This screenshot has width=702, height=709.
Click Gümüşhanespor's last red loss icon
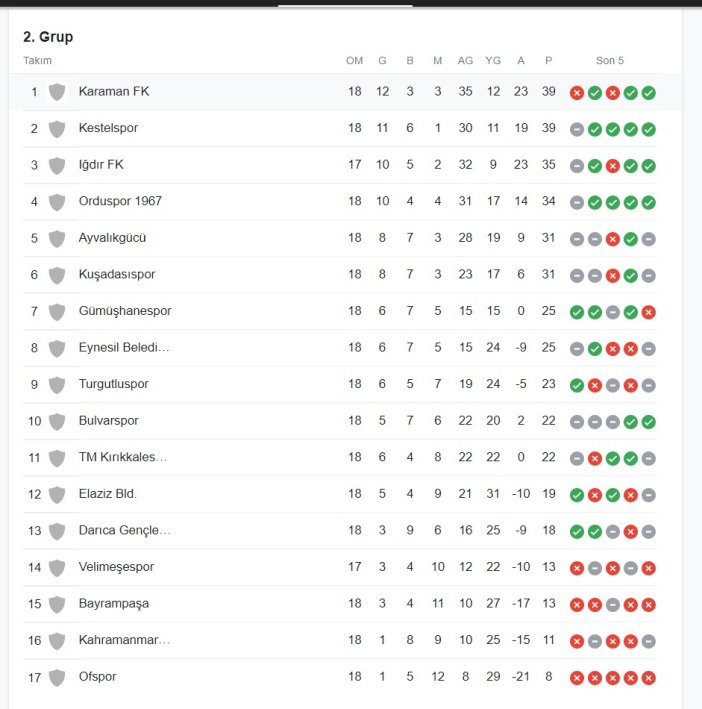pyautogui.click(x=649, y=312)
